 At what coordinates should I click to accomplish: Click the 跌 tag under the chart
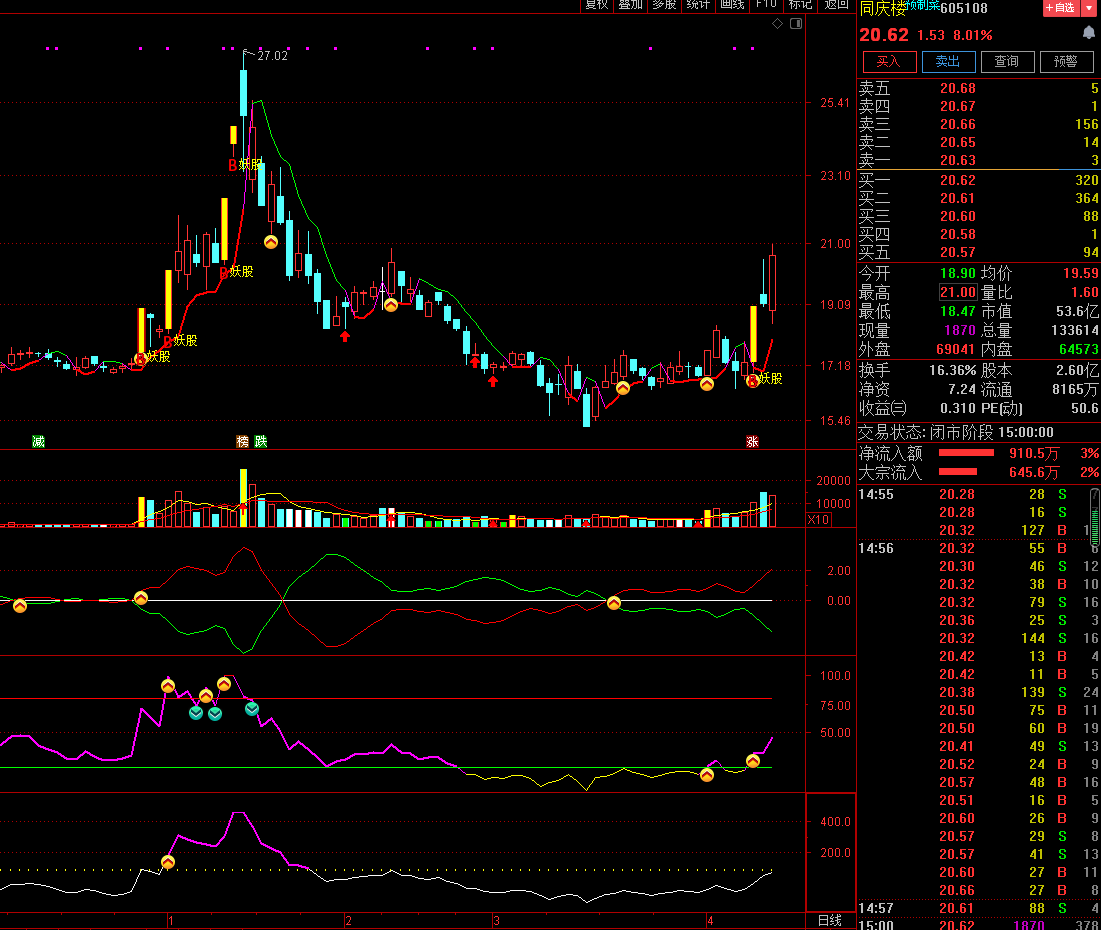261,442
